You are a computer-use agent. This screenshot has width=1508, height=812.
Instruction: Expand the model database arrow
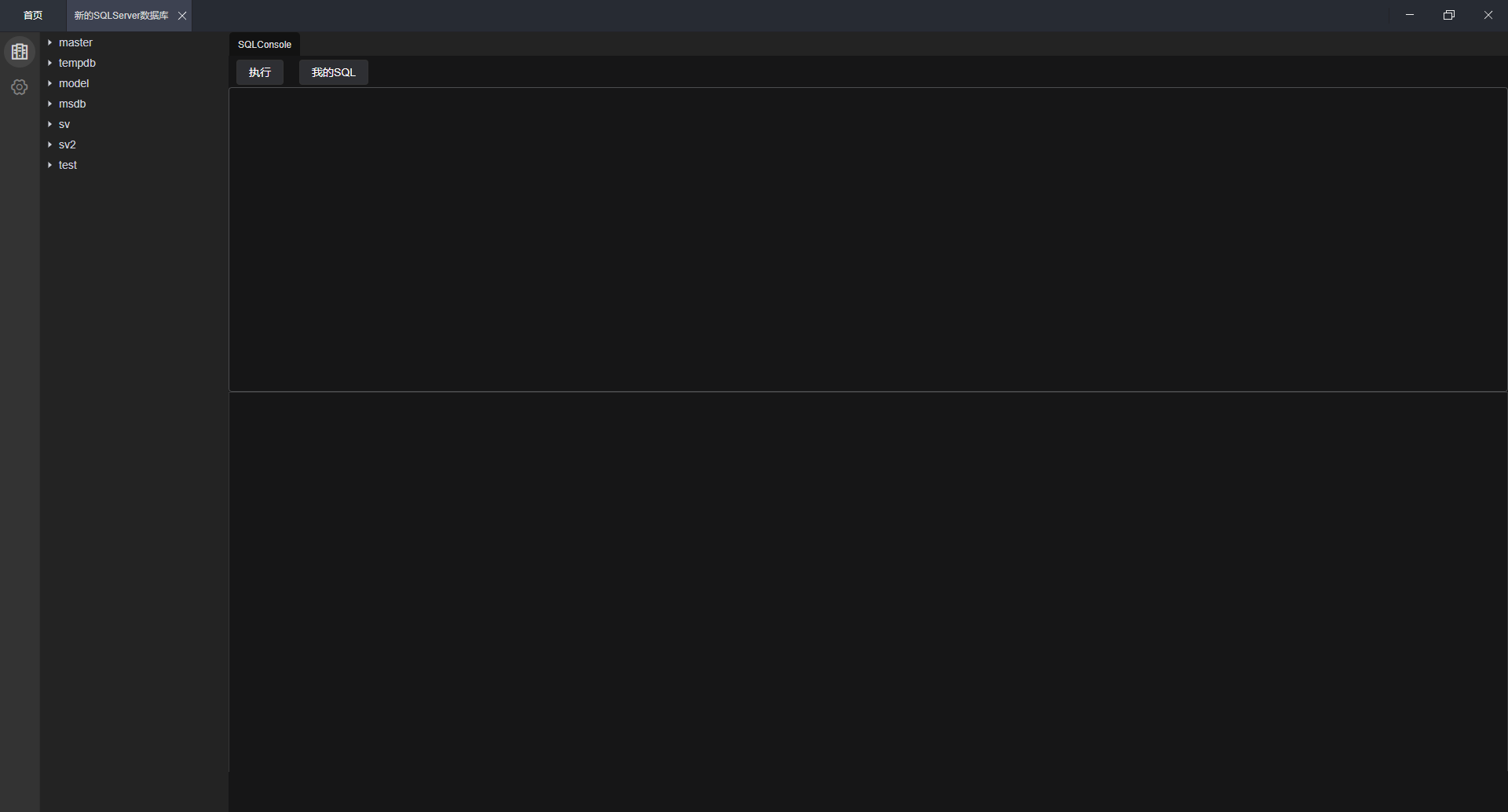tap(49, 83)
